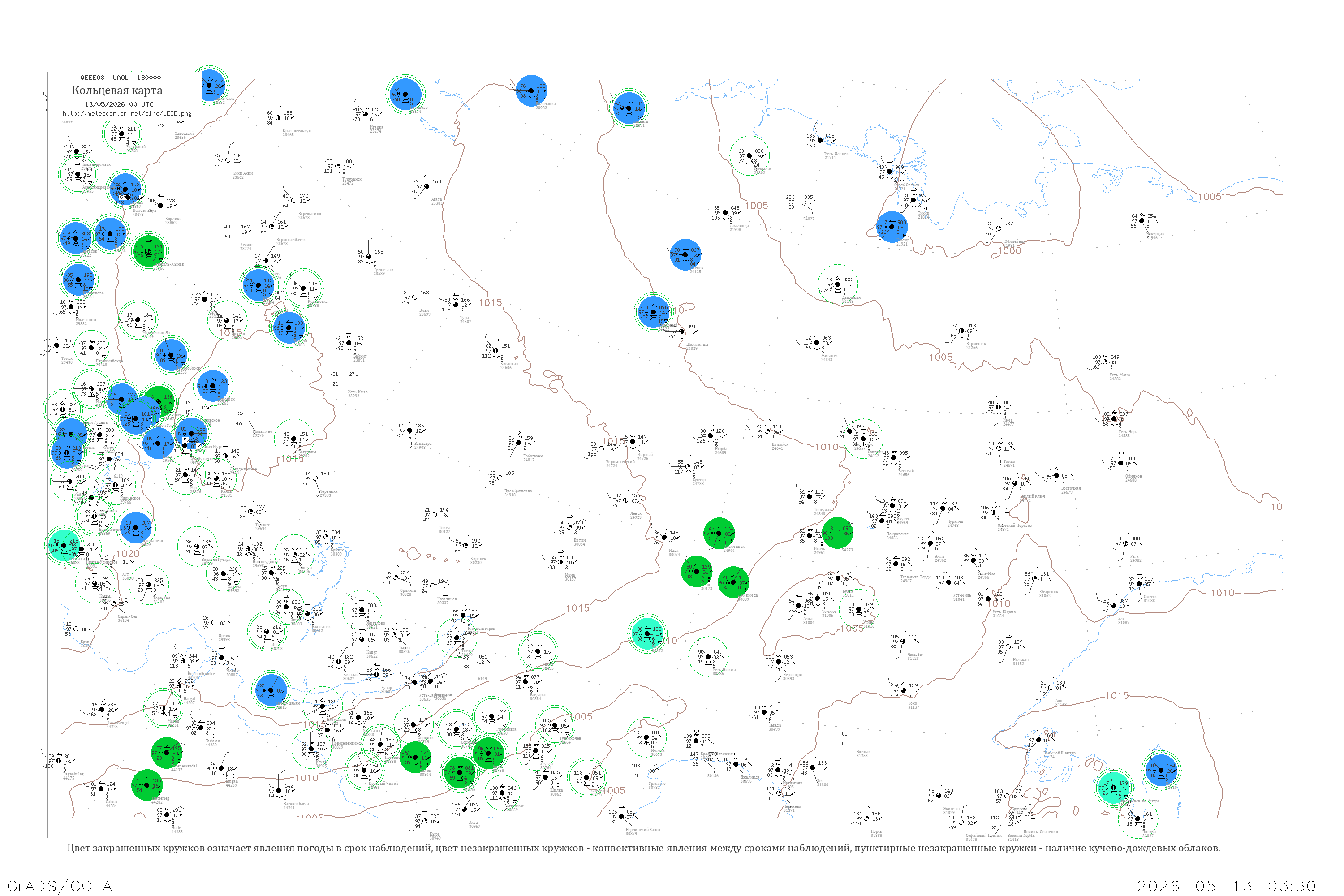
Task: Click the 'Молчаново 29332' station label
Action: [86, 322]
